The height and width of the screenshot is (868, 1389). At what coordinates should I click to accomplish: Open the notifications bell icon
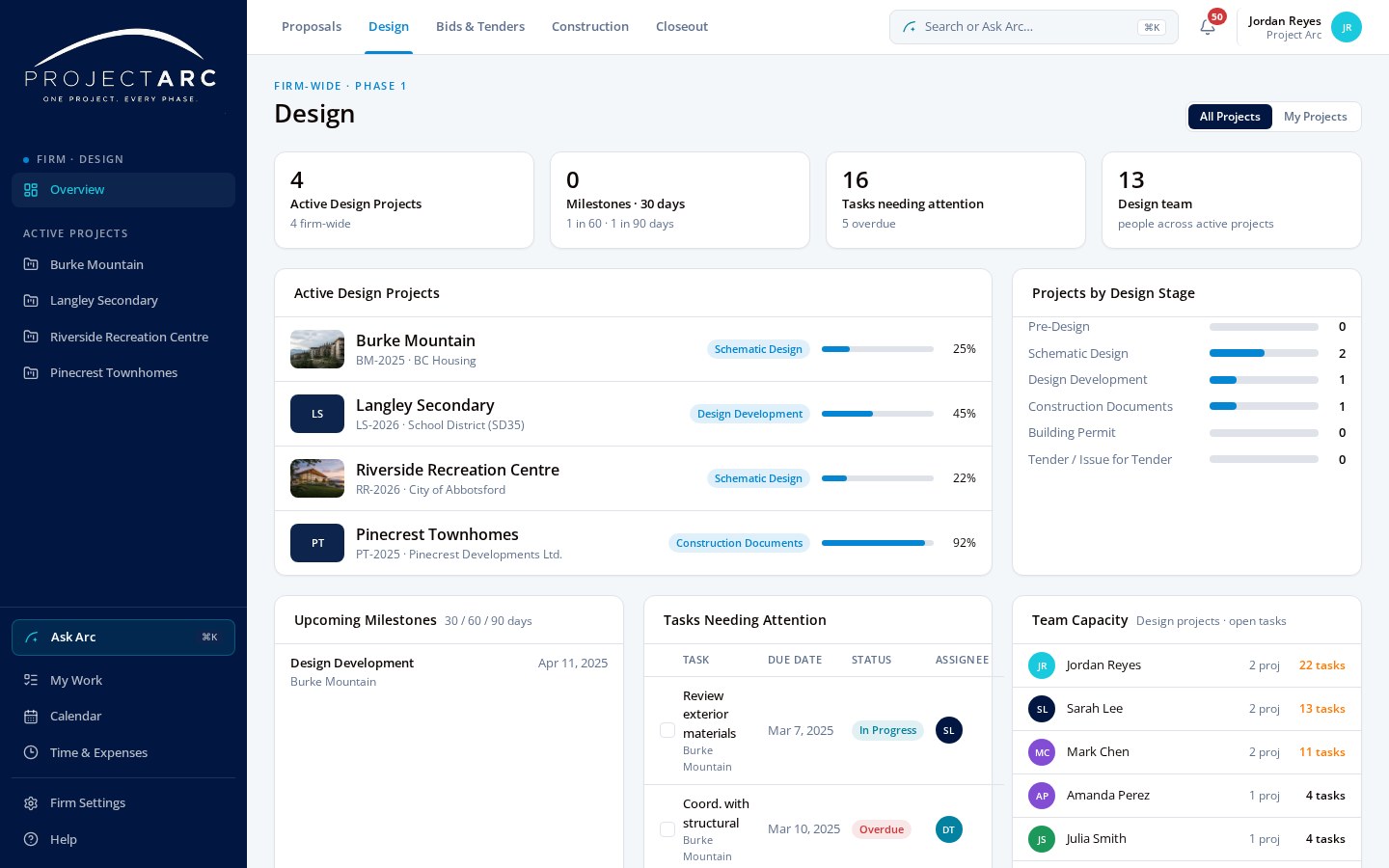[1208, 27]
